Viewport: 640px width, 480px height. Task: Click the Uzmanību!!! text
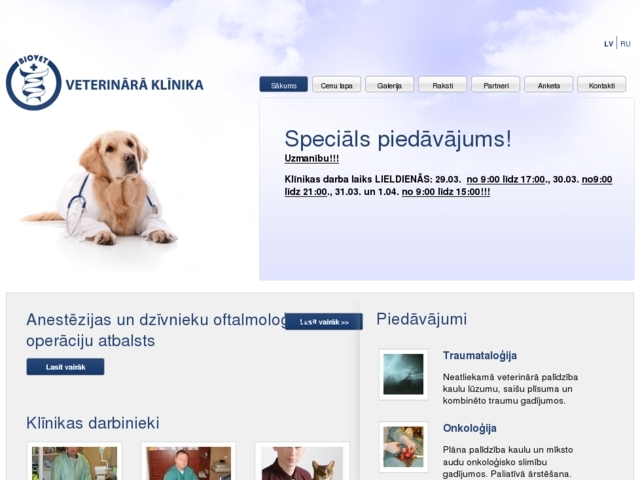coord(311,158)
